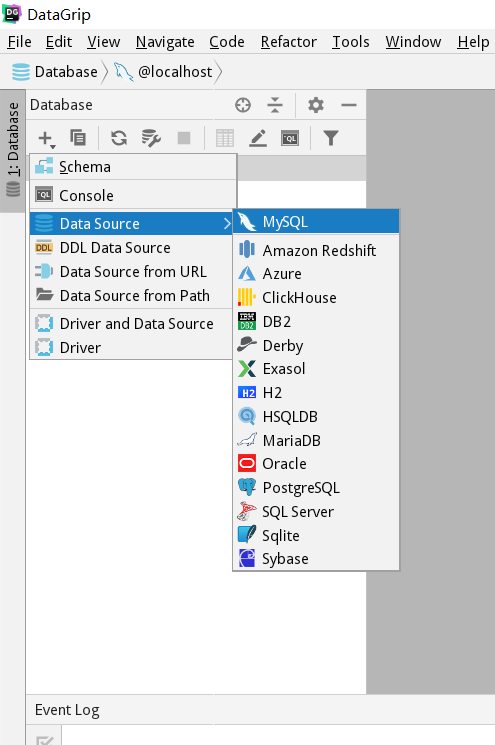The height and width of the screenshot is (745, 495).
Task: Choose Data Source from URL
Action: tap(131, 271)
